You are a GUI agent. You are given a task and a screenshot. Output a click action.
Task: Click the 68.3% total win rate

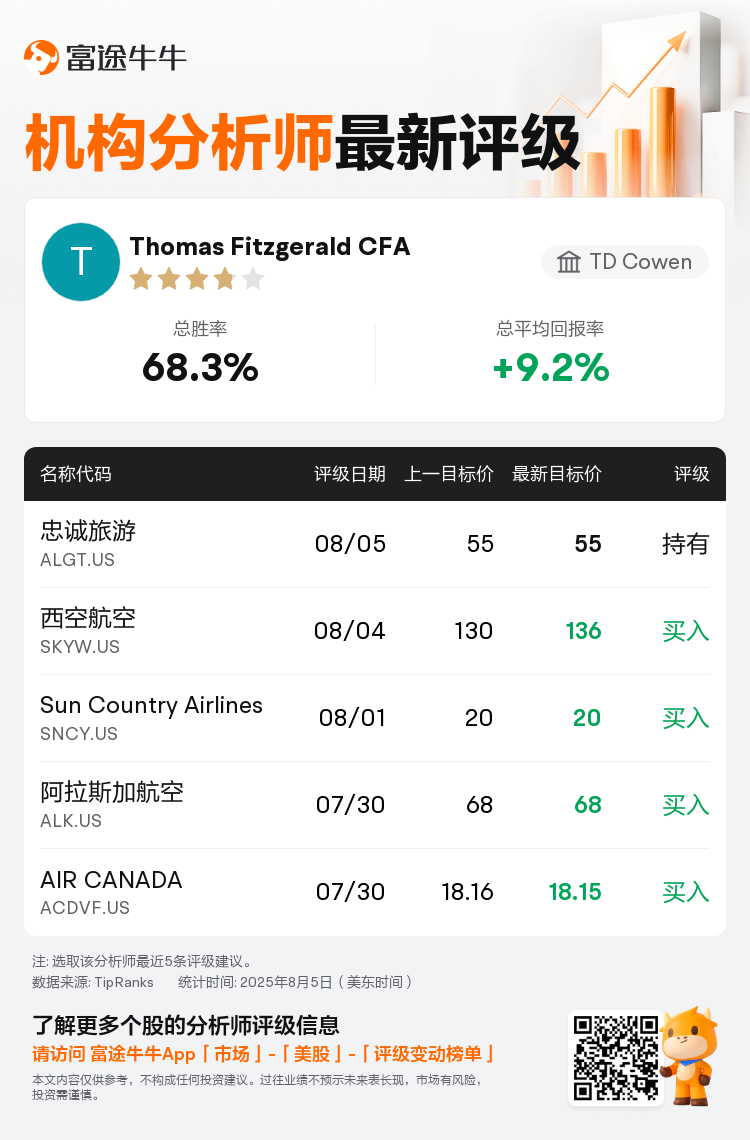(x=200, y=367)
